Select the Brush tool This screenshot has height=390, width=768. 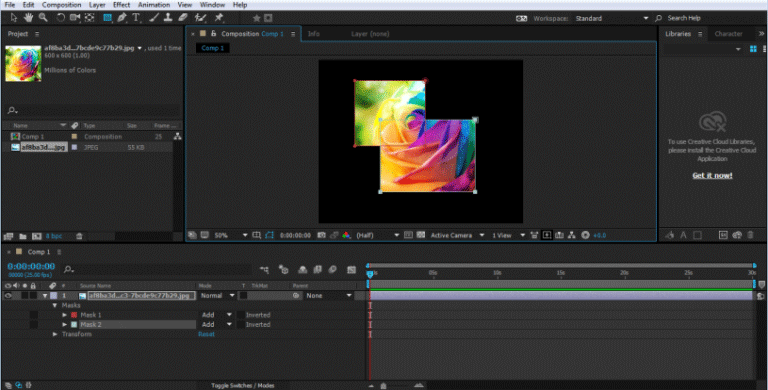pyautogui.click(x=154, y=18)
